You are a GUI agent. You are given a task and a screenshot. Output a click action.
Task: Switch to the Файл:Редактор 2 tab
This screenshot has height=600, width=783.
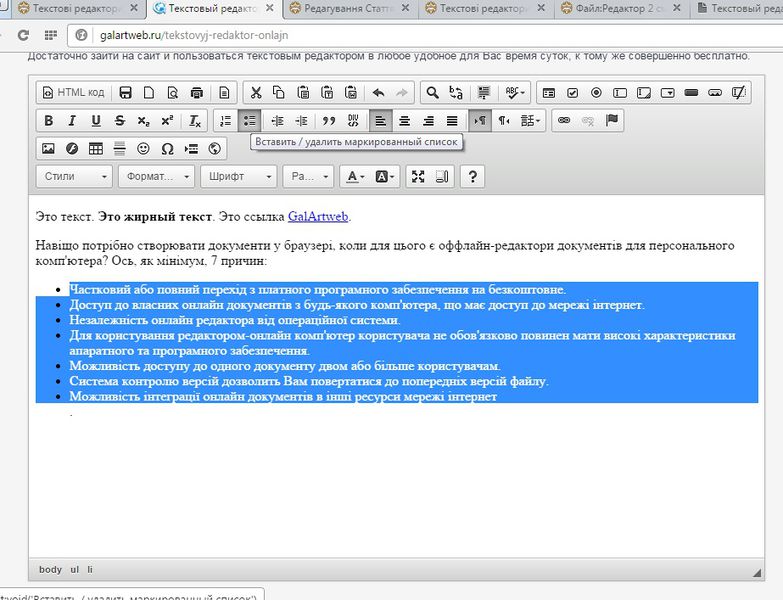click(615, 9)
